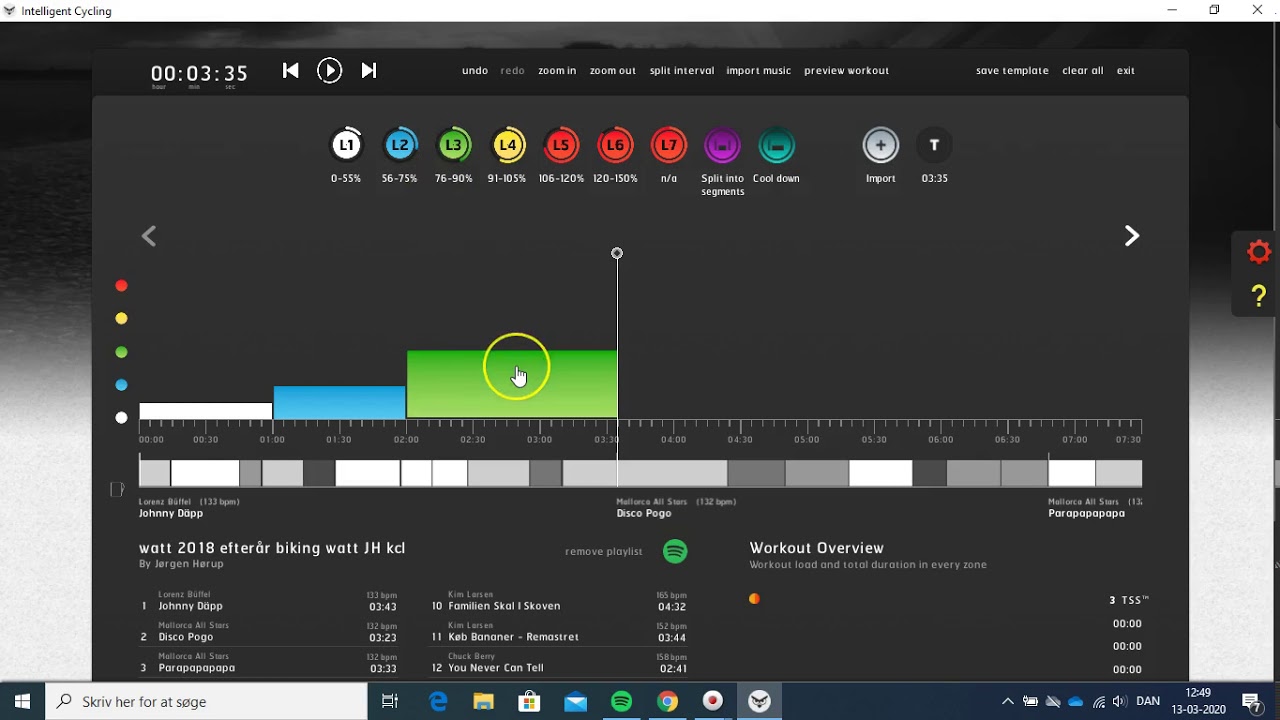The image size is (1280, 720).
Task: Select track 1 Johnny Däpp in playlist
Action: click(x=269, y=601)
